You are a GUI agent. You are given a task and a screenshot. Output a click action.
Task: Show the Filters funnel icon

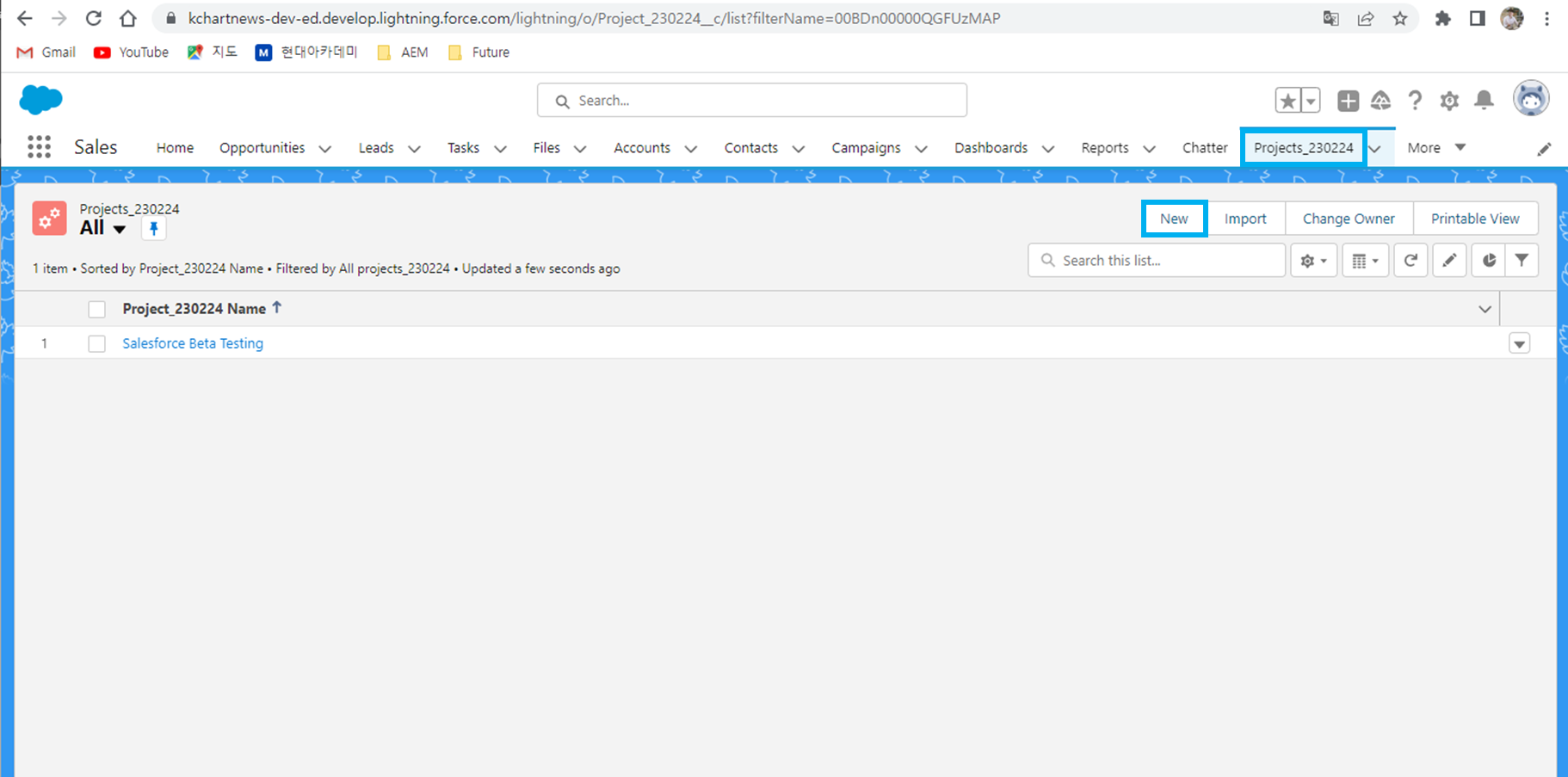1522,261
